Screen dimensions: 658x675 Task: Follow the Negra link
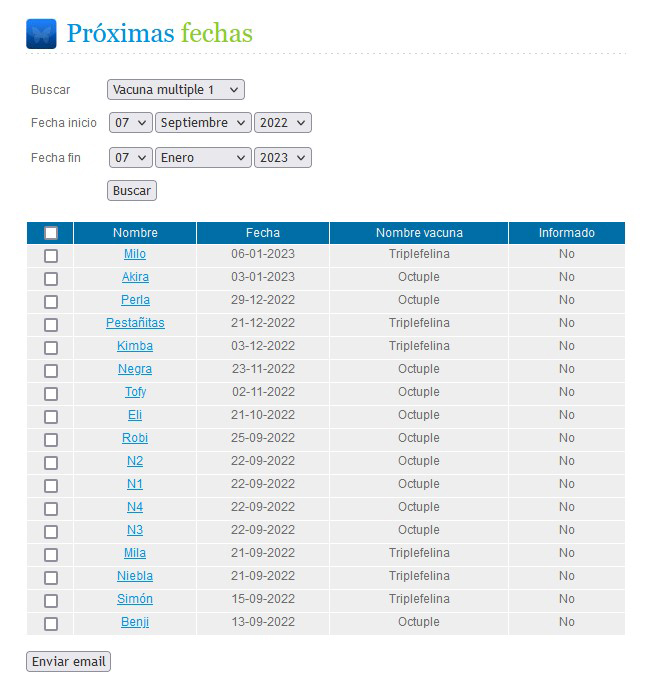(135, 369)
